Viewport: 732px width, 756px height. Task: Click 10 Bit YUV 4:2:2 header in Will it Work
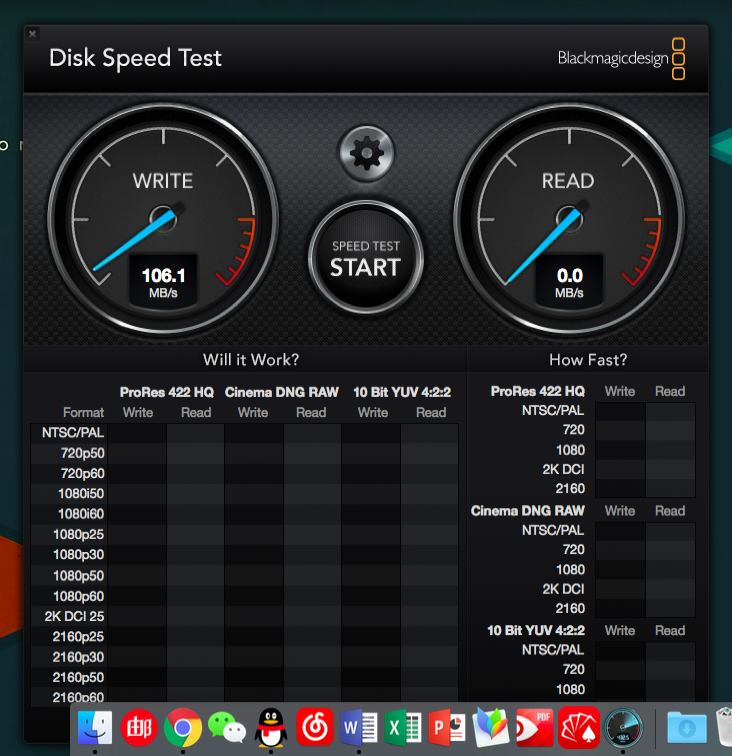click(402, 392)
